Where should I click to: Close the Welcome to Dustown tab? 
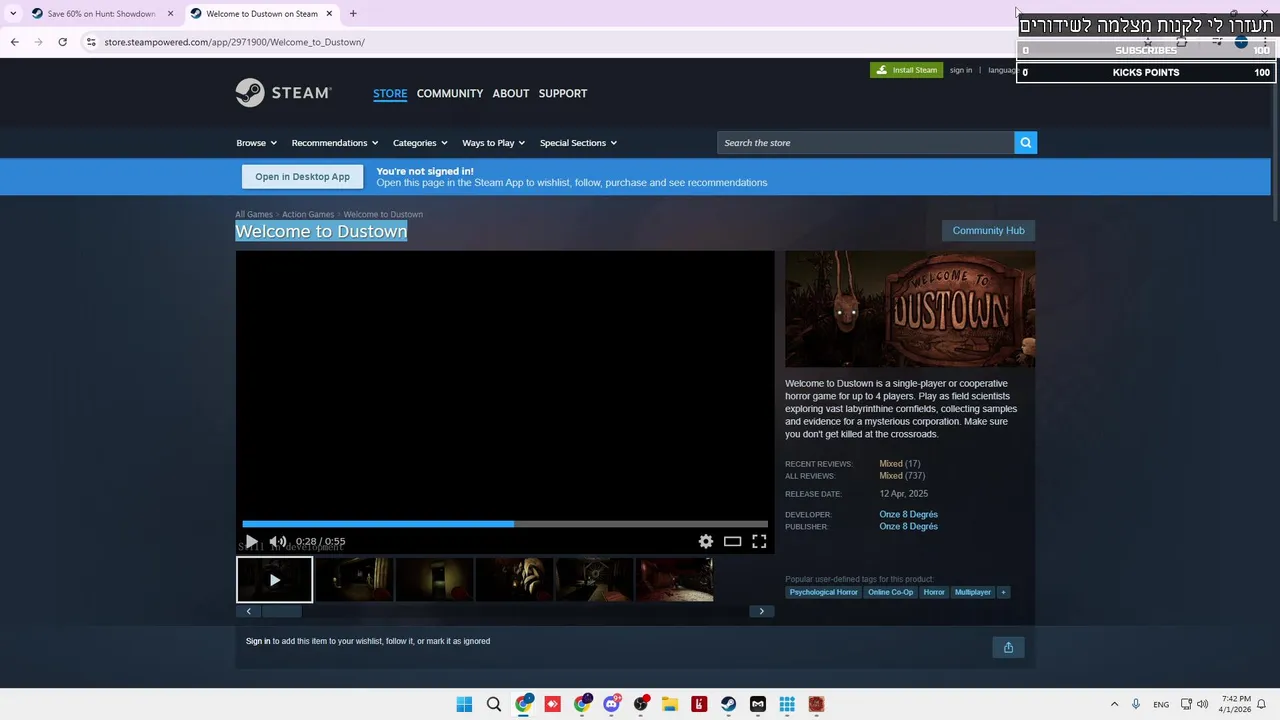[x=329, y=14]
